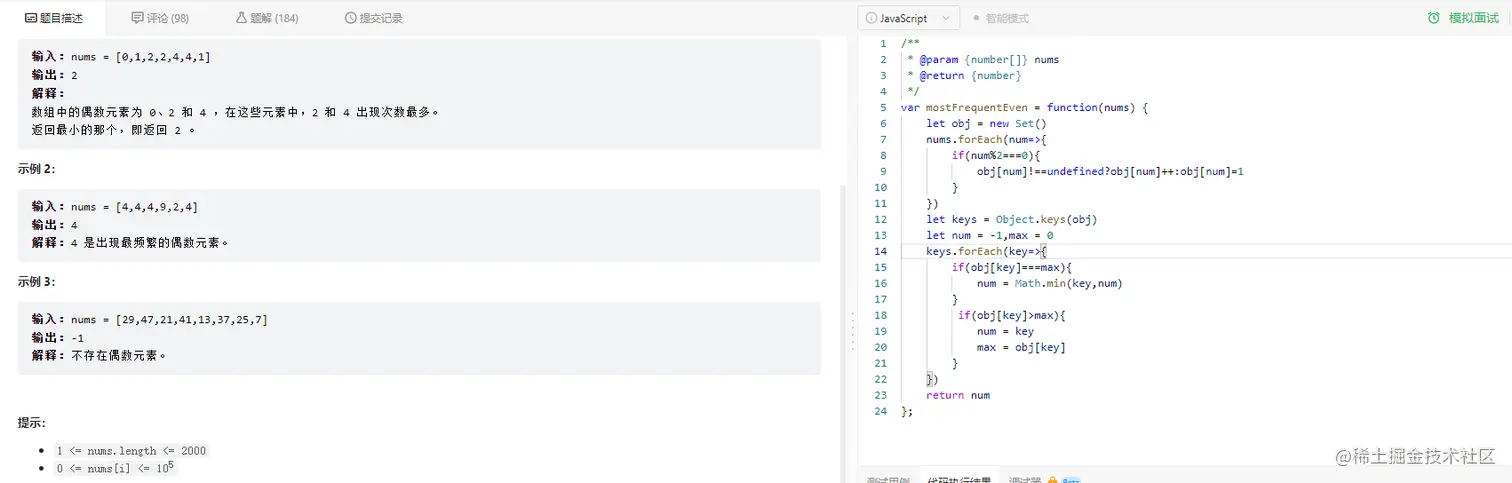
Task: Click the 'nums = [0,1,2,2,4,4,1]' input text
Action: click(x=141, y=57)
